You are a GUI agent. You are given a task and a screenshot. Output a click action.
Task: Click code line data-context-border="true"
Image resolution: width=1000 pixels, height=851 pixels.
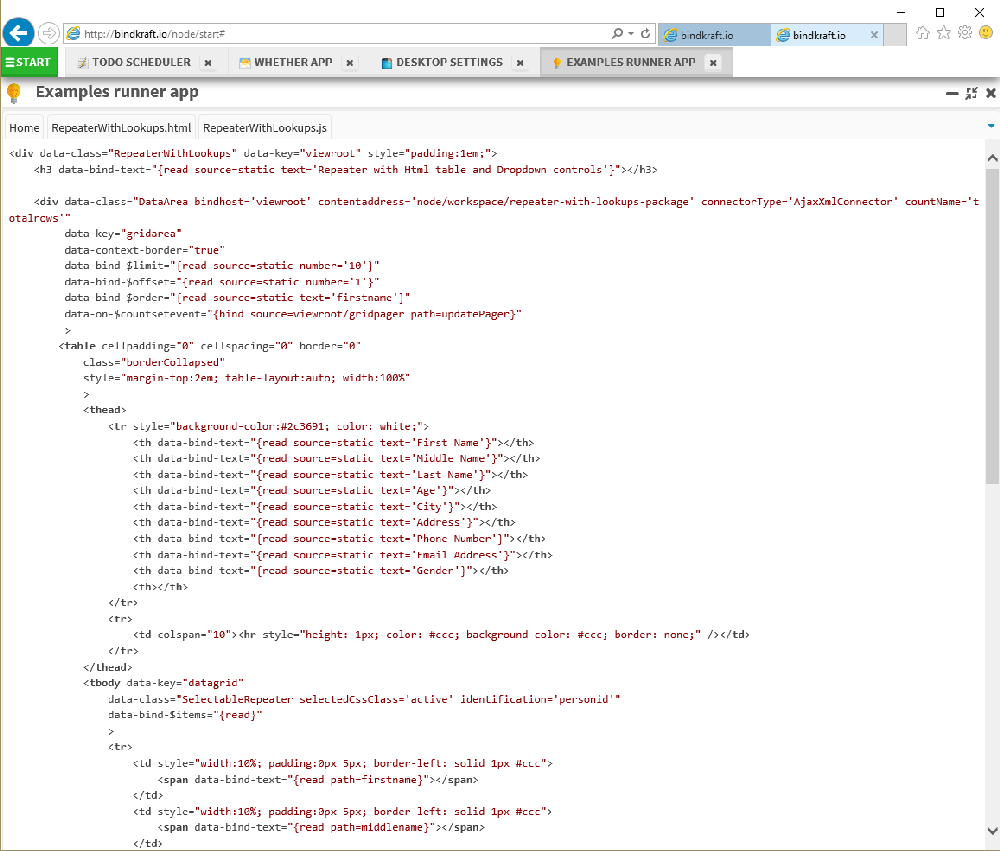tap(144, 250)
